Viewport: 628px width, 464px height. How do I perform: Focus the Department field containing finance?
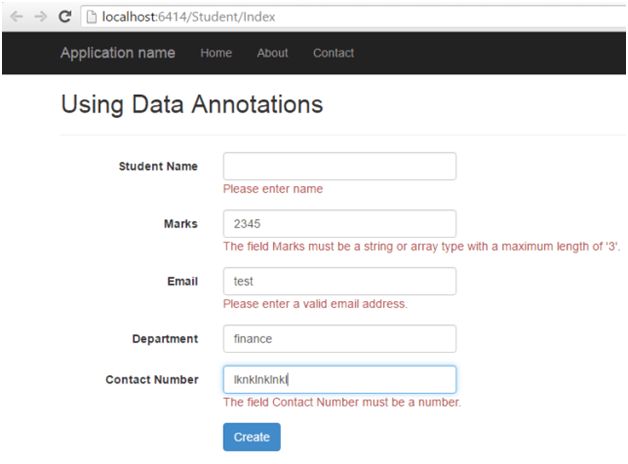click(339, 339)
